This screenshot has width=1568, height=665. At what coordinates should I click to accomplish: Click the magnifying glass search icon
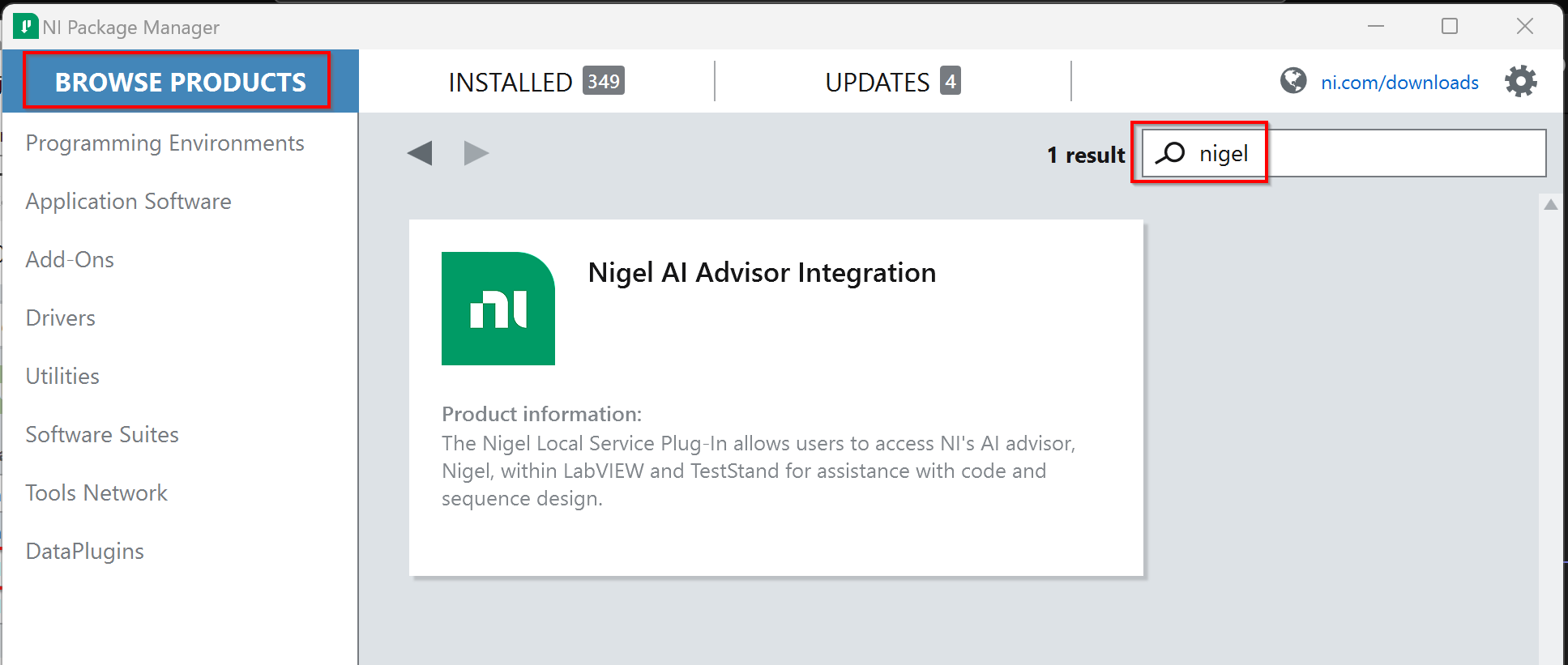[x=1170, y=153]
